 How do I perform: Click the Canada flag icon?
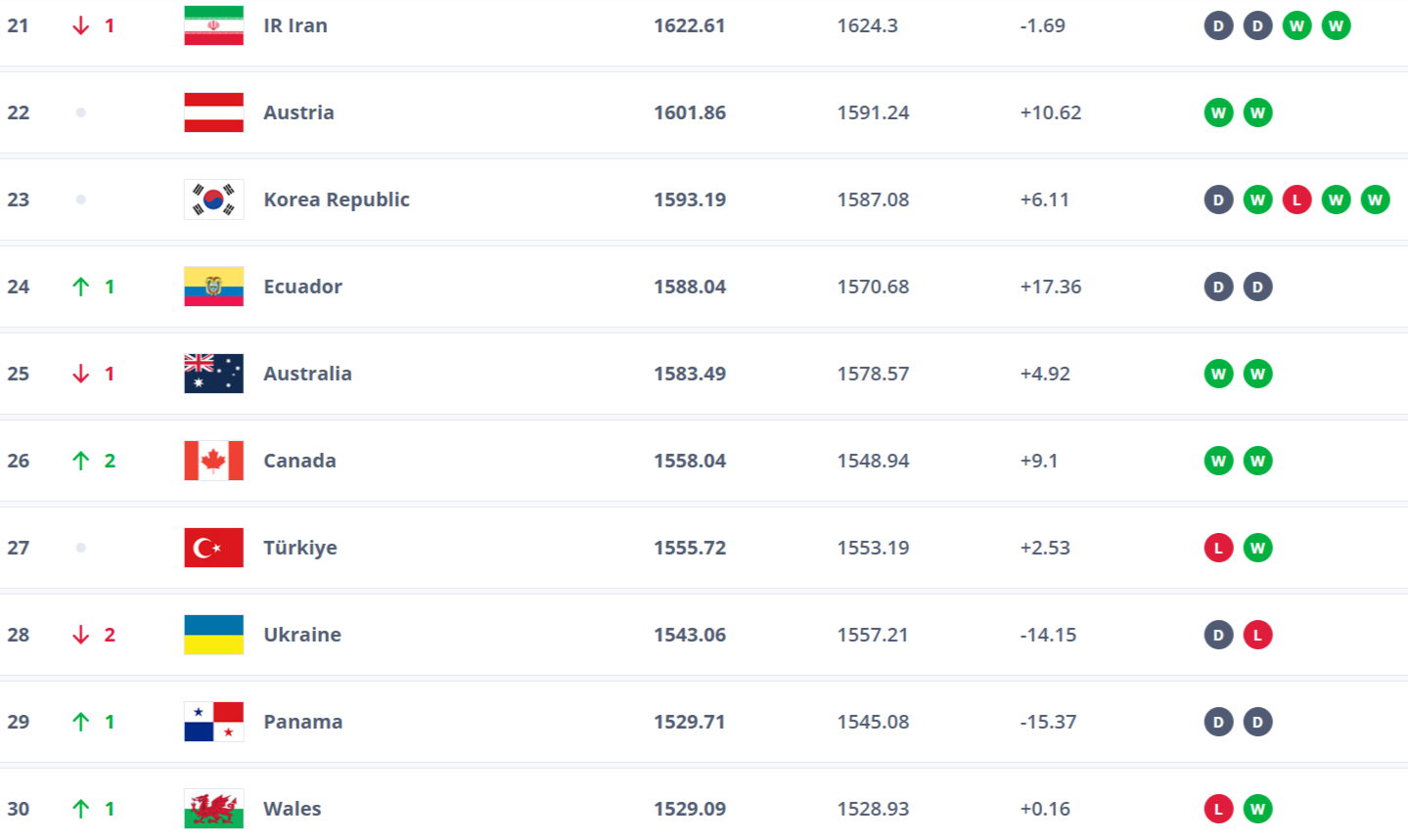pos(213,461)
